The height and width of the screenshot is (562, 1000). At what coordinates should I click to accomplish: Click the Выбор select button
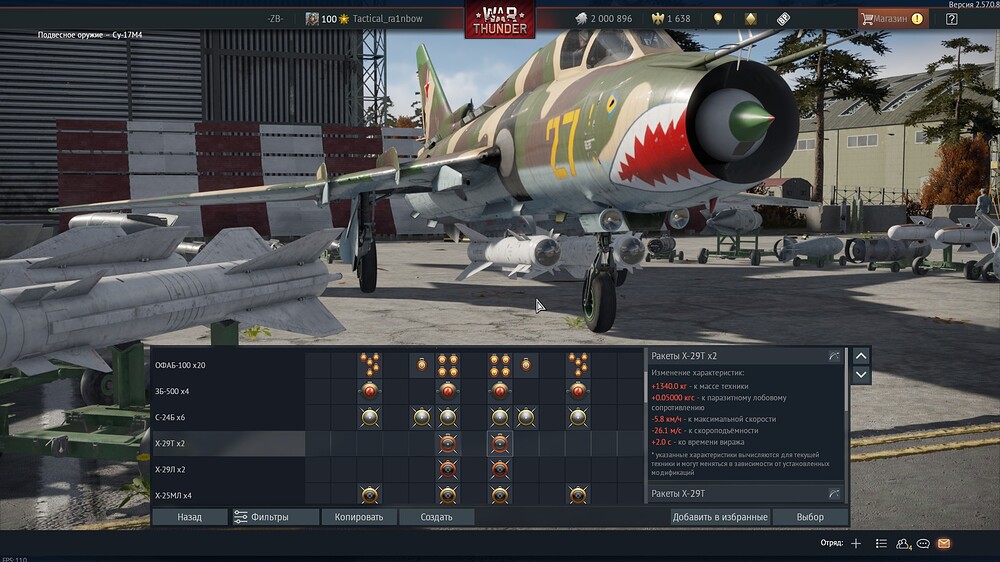coord(810,517)
